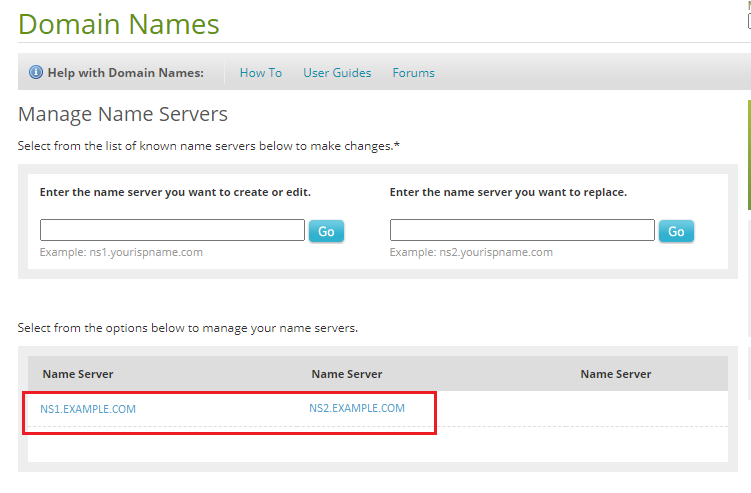The height and width of the screenshot is (493, 751).
Task: Click the ns1.yourispname.com example hint text
Action: click(x=121, y=252)
